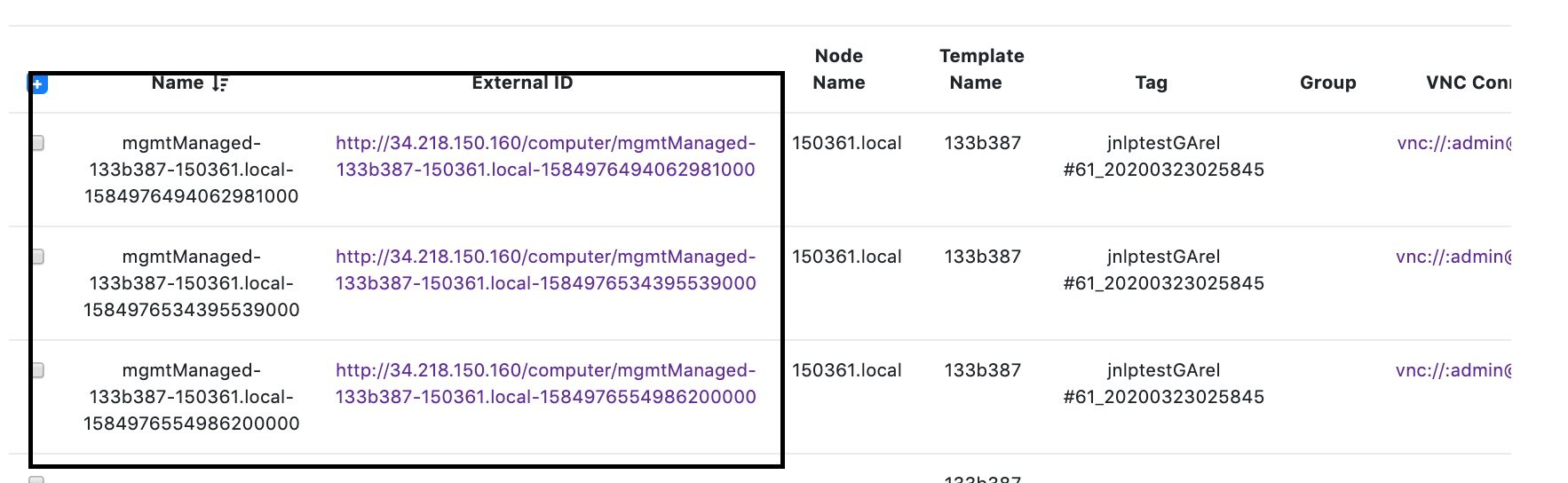Viewport: 1568px width, 483px height.
Task: Click the Template Name column header
Action: point(981,69)
